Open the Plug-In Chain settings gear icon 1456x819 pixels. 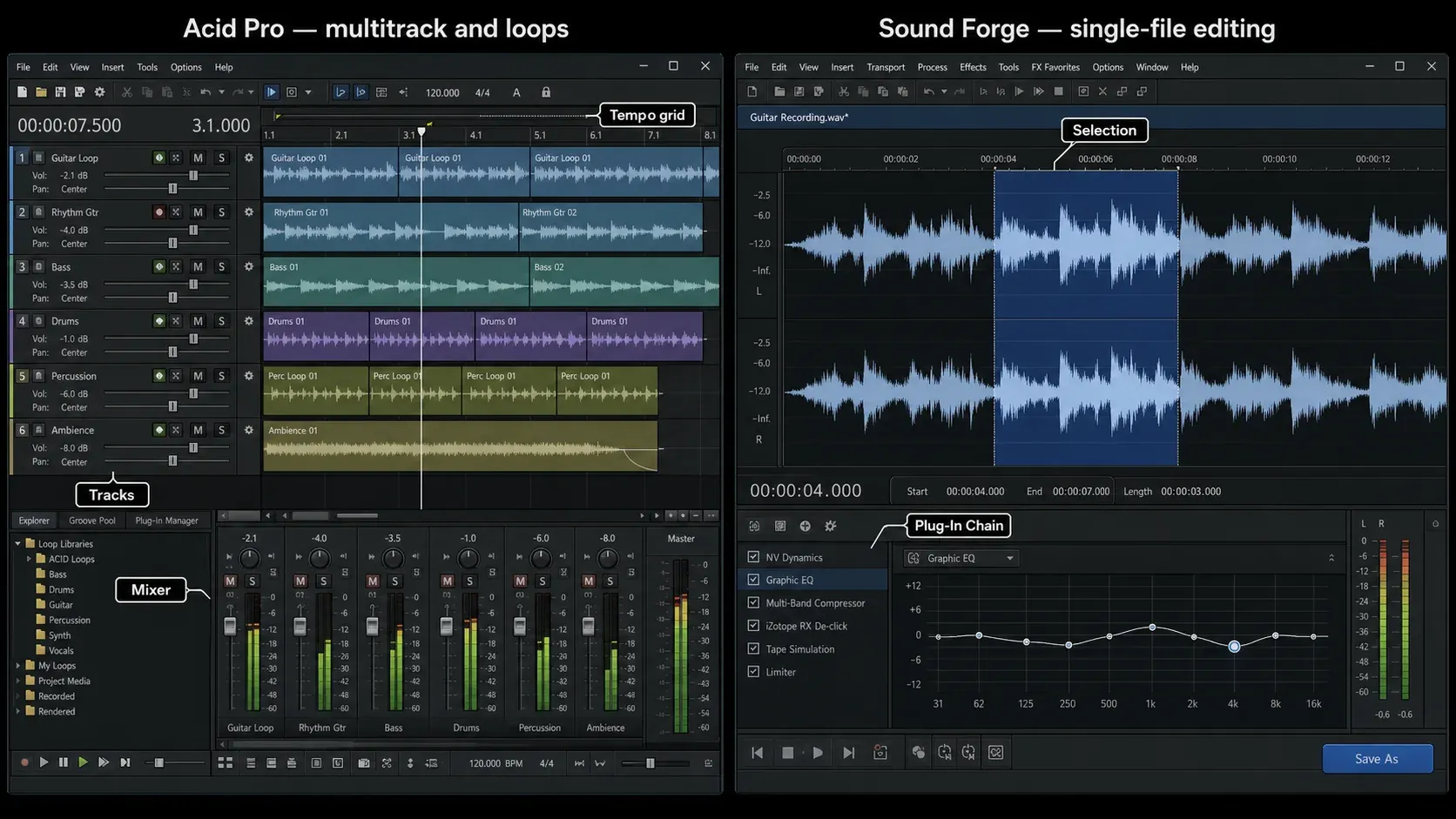[831, 526]
